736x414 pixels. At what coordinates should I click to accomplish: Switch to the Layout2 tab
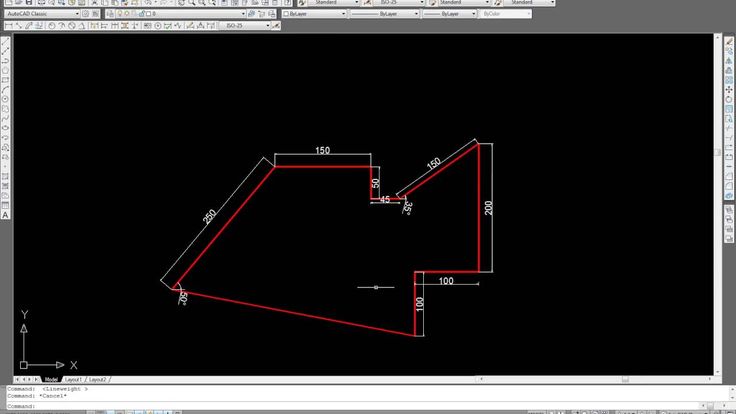pyautogui.click(x=98, y=379)
